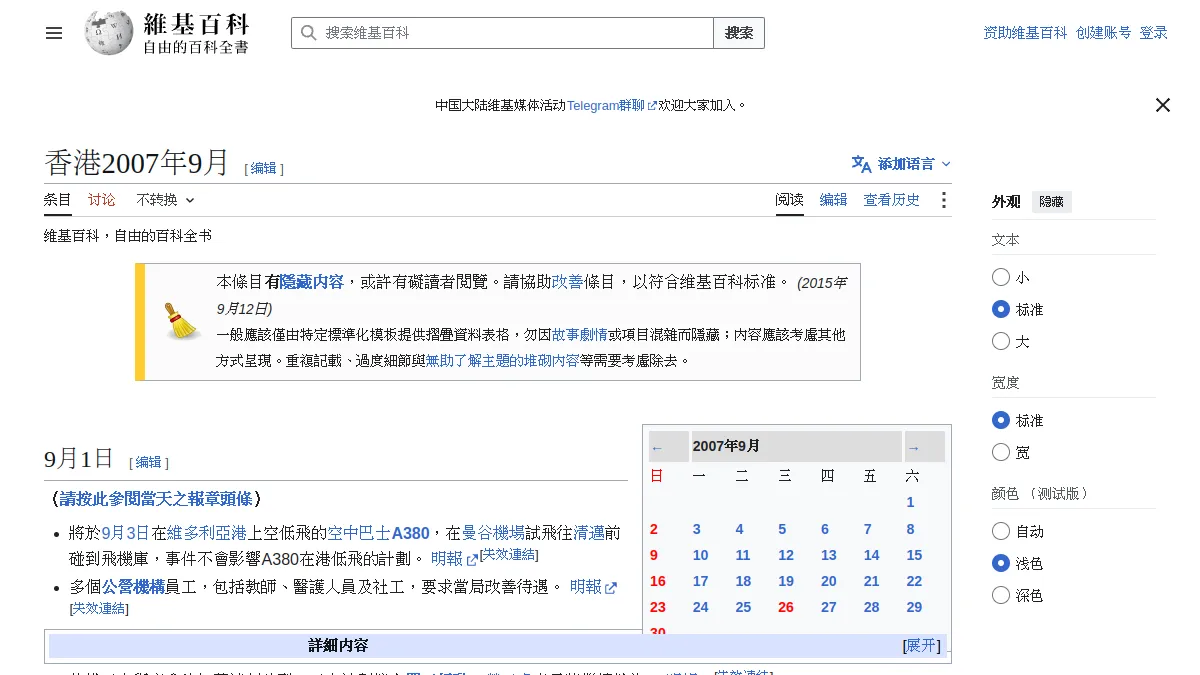Select calendar day 9
Screen dimensions: 1200x675
point(654,555)
